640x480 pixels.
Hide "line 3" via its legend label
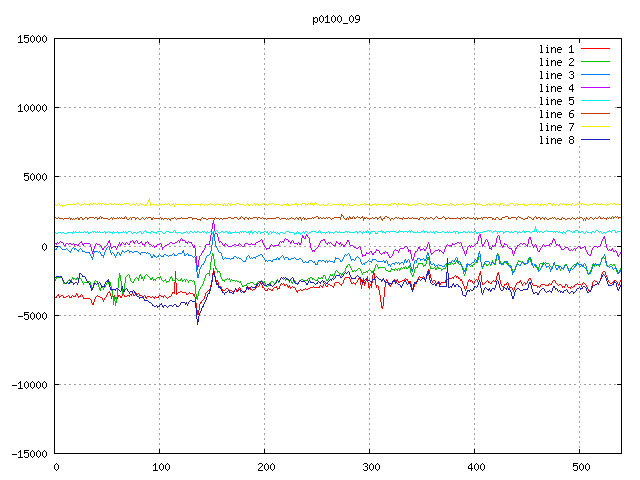point(556,75)
